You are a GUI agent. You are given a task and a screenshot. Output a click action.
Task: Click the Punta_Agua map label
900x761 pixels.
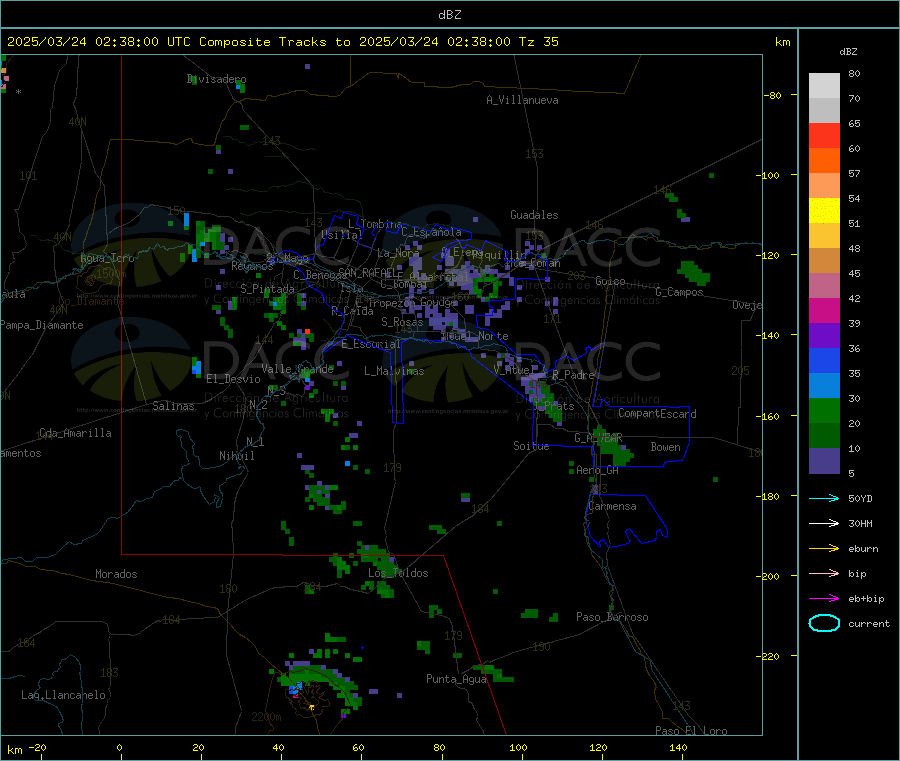coord(456,679)
